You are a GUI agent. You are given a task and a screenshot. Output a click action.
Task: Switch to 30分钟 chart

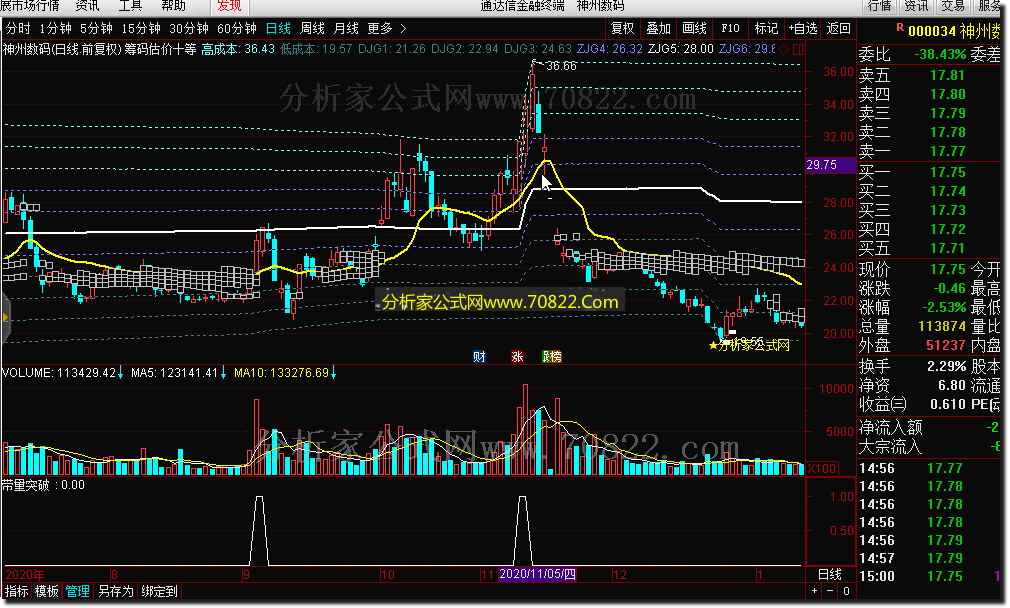pos(189,28)
